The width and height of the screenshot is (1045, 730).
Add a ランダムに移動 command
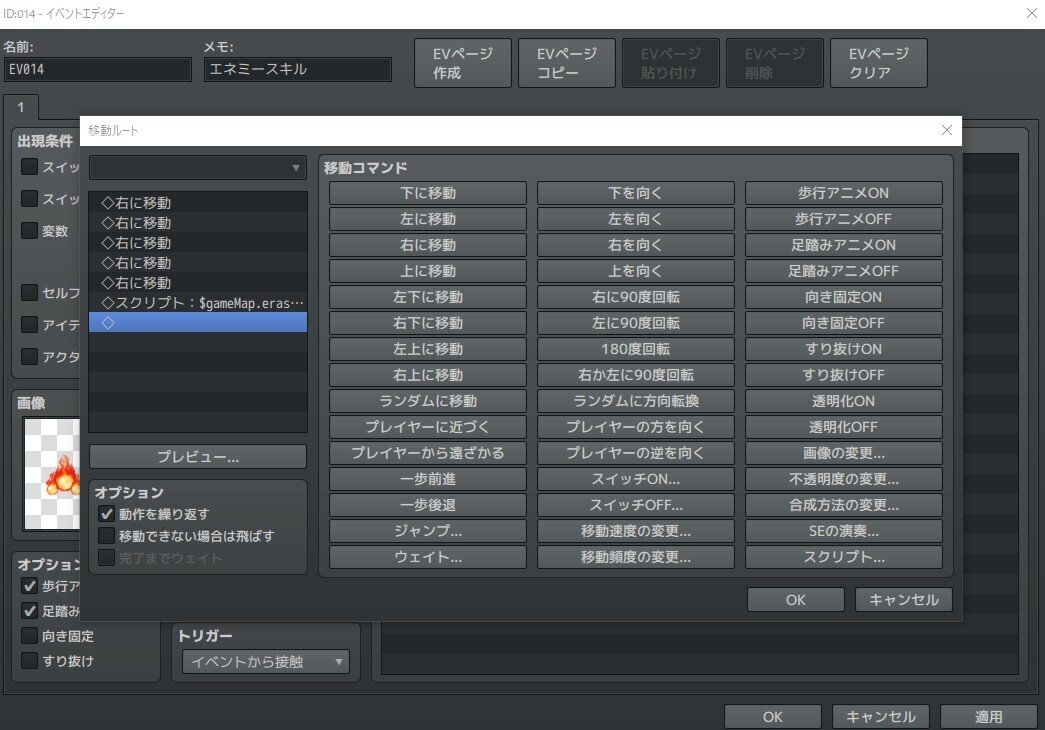point(427,400)
